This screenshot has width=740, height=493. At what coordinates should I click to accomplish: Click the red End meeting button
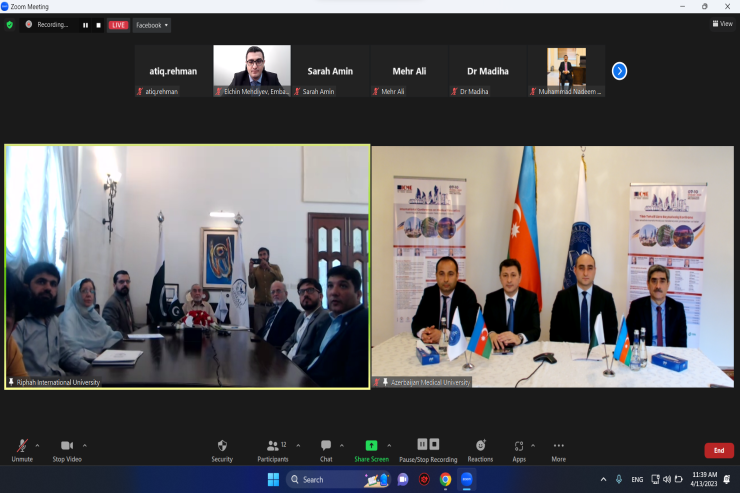point(718,450)
